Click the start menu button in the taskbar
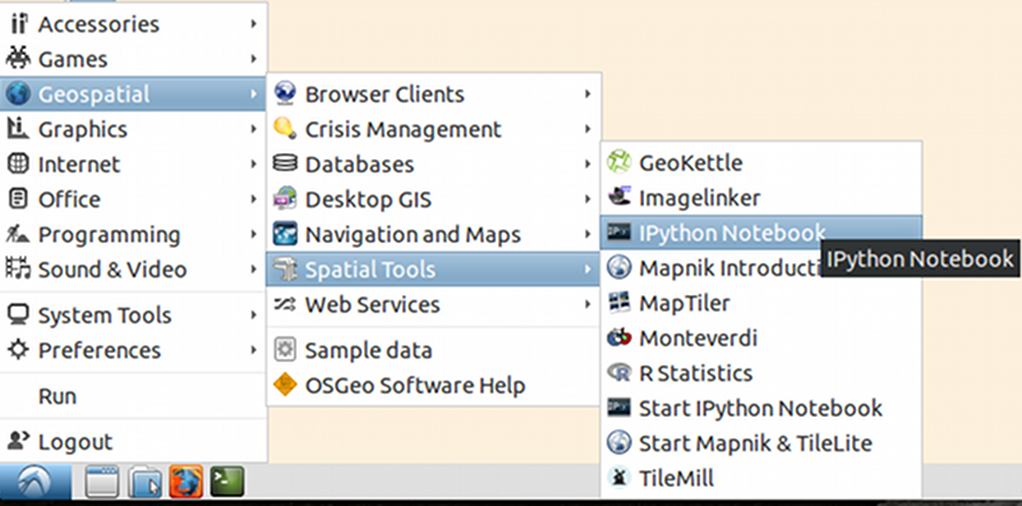1022x506 pixels. (35, 483)
